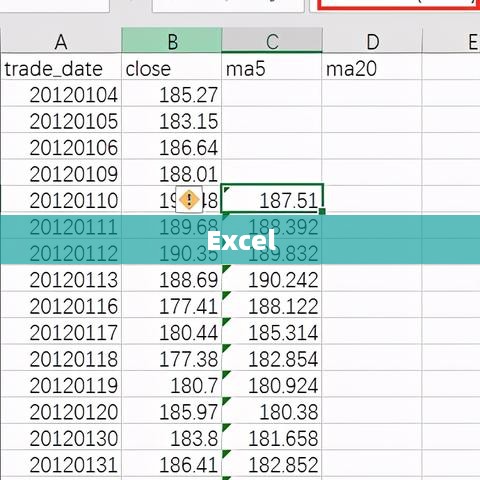Image resolution: width=480 pixels, height=480 pixels.
Task: Select column B header
Action: [172, 41]
